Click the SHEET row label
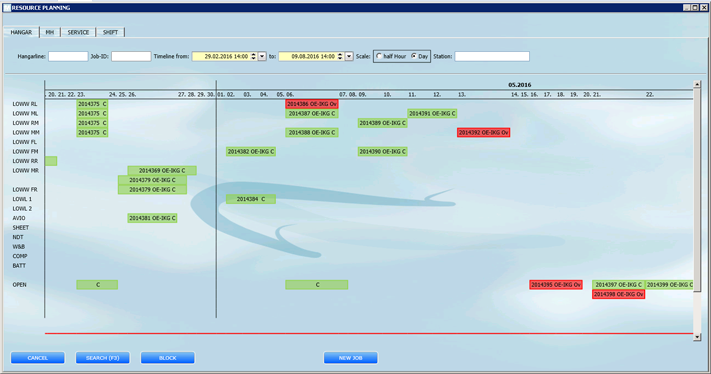The image size is (711, 374). tap(20, 228)
